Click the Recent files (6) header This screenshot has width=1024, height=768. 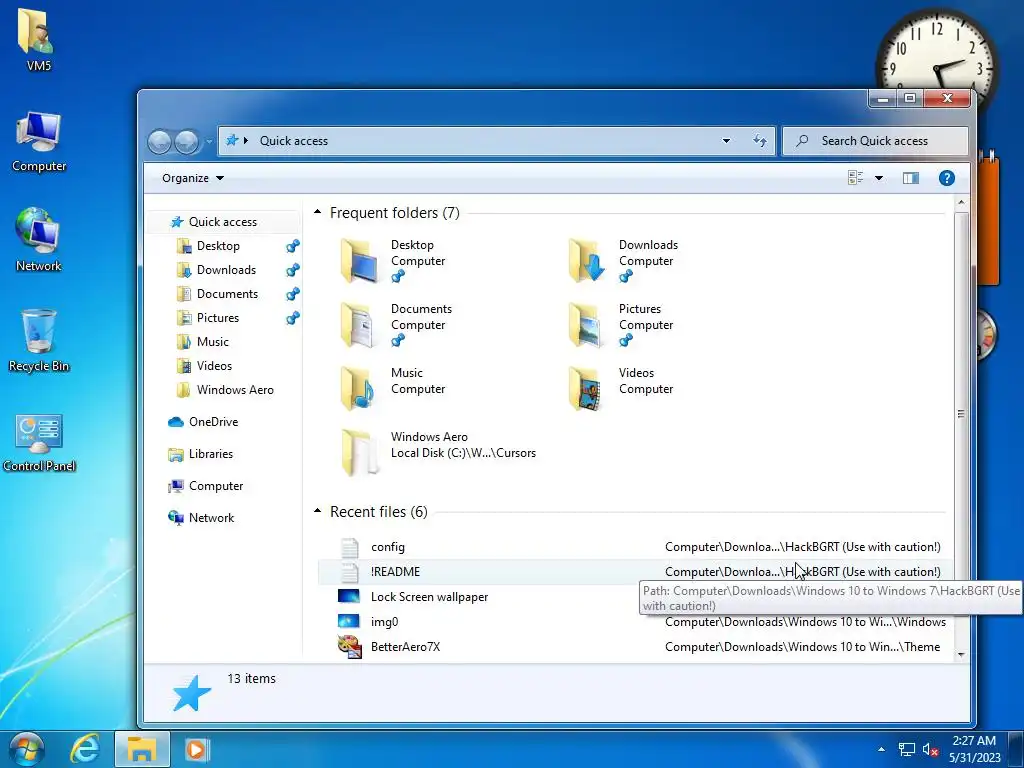coord(379,512)
